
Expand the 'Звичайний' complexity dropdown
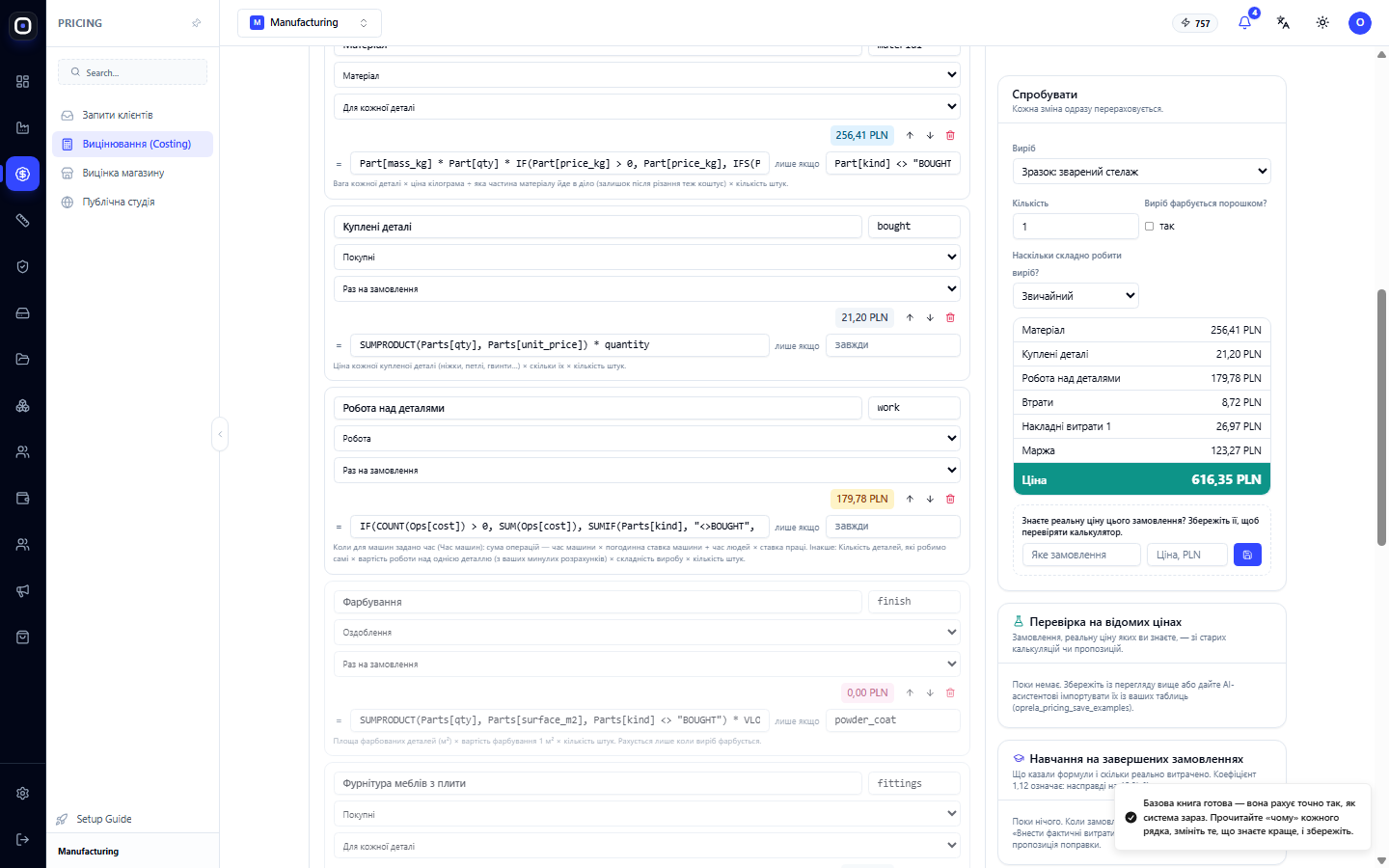pos(1076,296)
